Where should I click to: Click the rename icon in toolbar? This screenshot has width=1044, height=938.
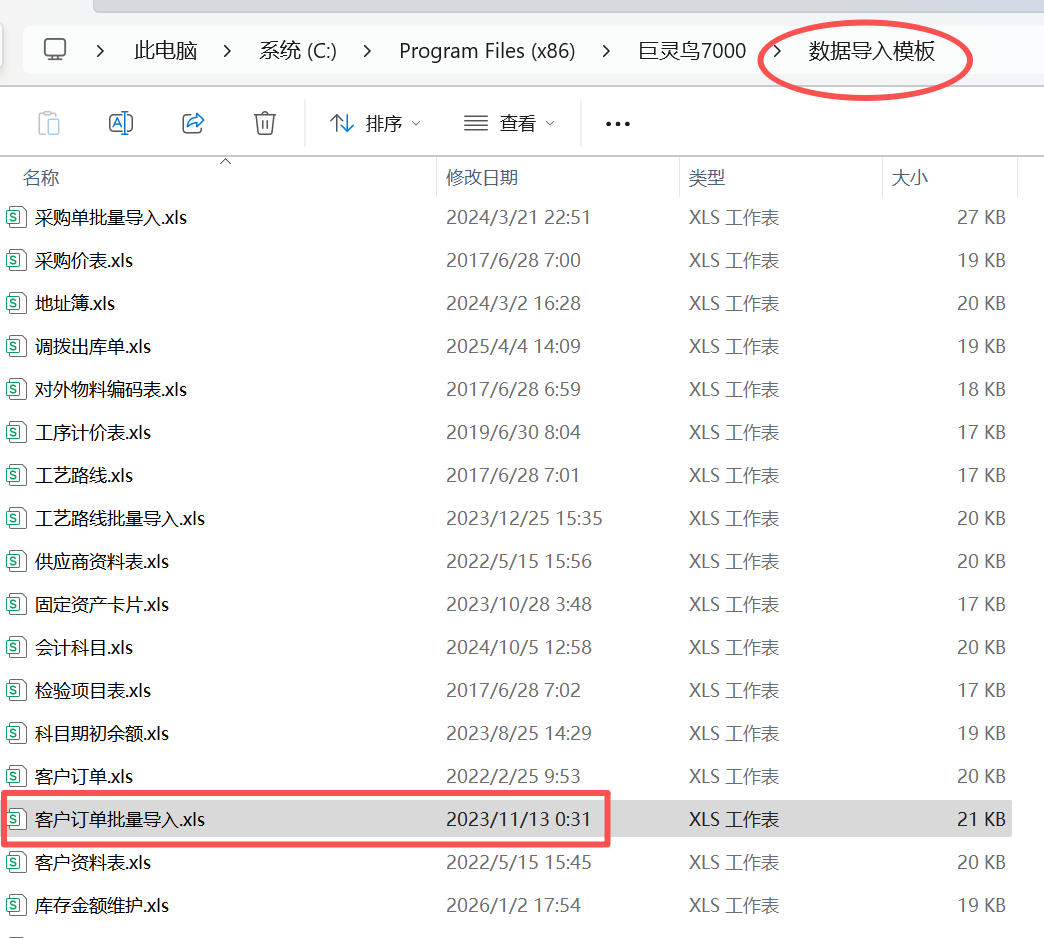point(120,123)
